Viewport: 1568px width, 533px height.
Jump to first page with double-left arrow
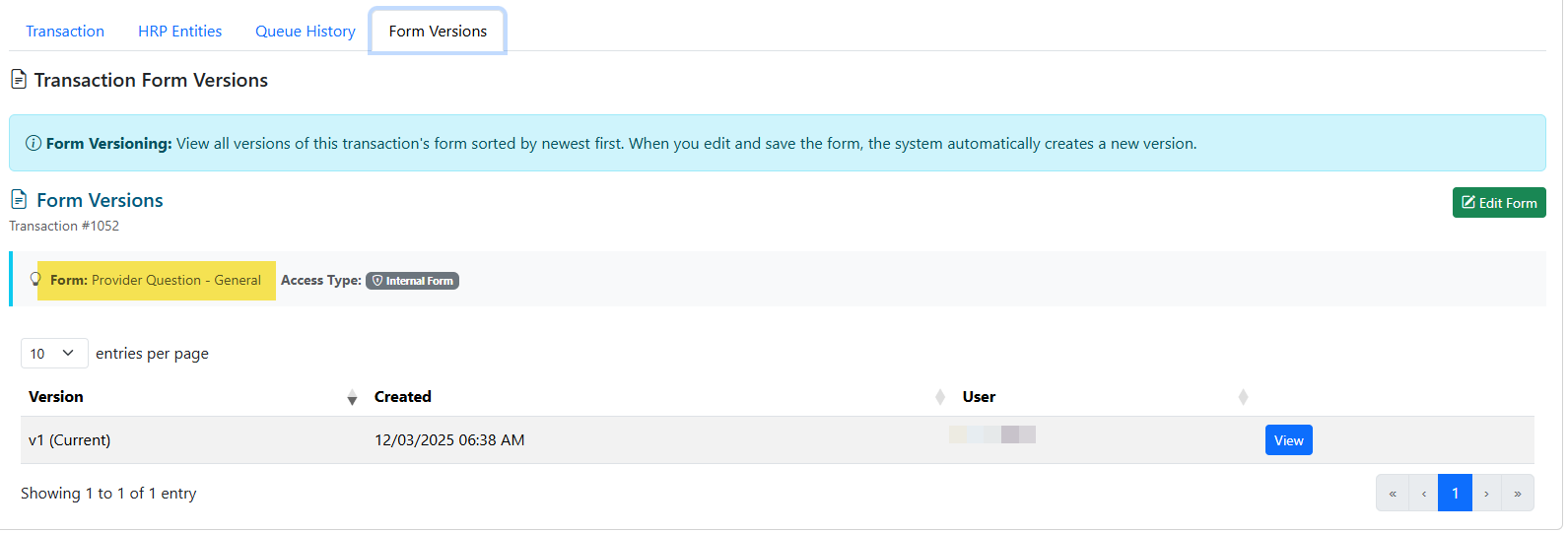click(x=1393, y=494)
